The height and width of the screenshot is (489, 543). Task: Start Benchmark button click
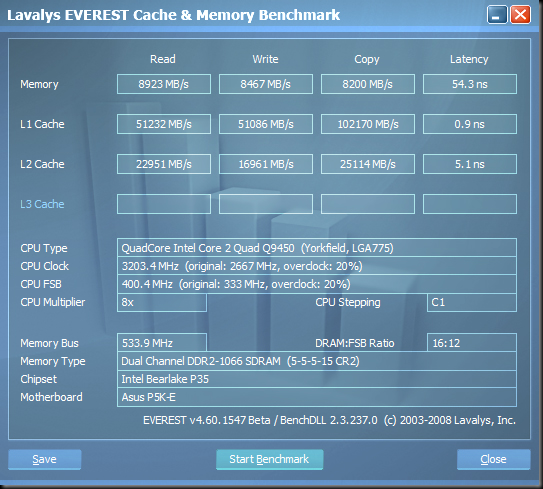pos(269,459)
